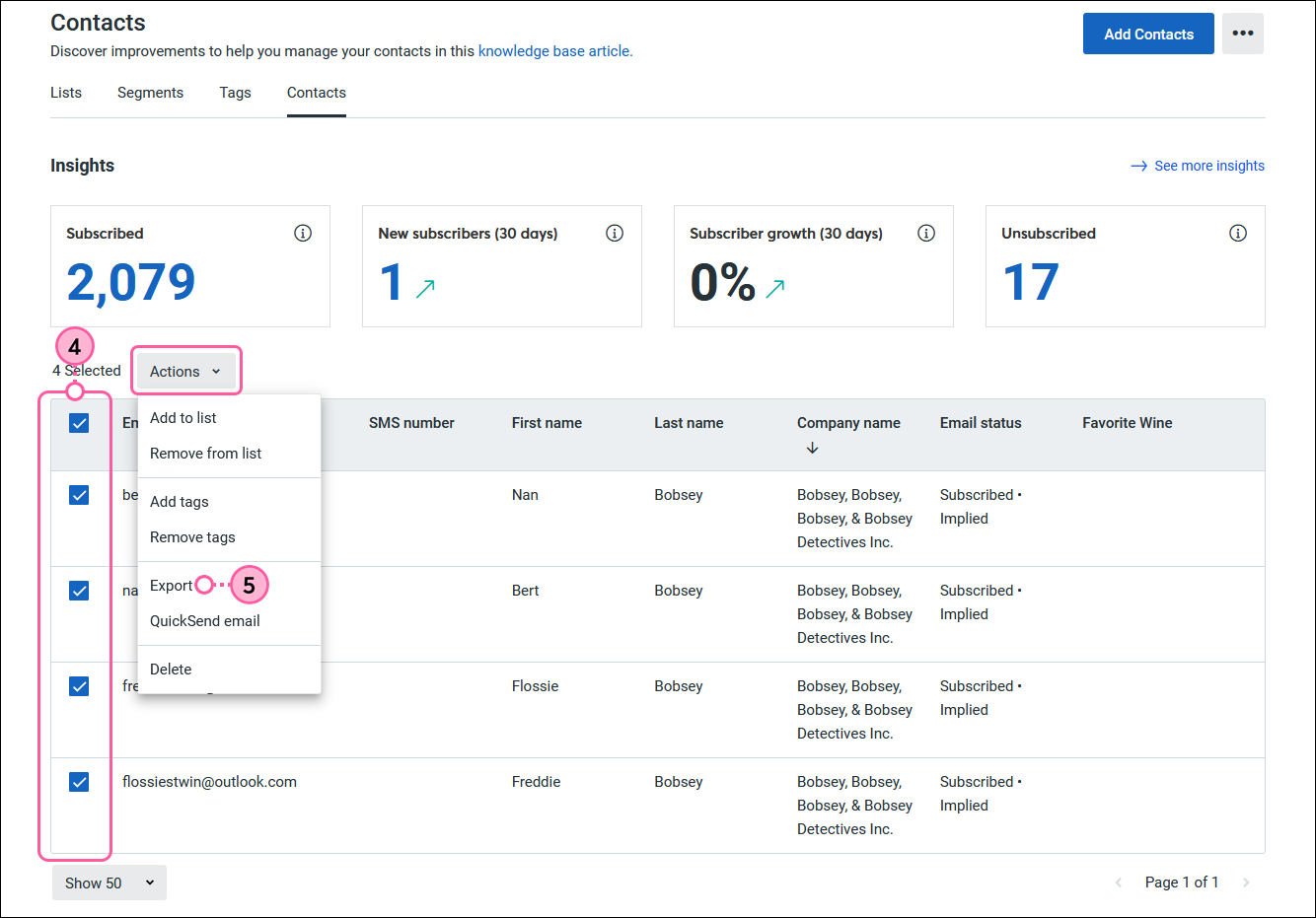This screenshot has width=1316, height=918.
Task: Click the Favorite Wine column header
Action: 1128,423
